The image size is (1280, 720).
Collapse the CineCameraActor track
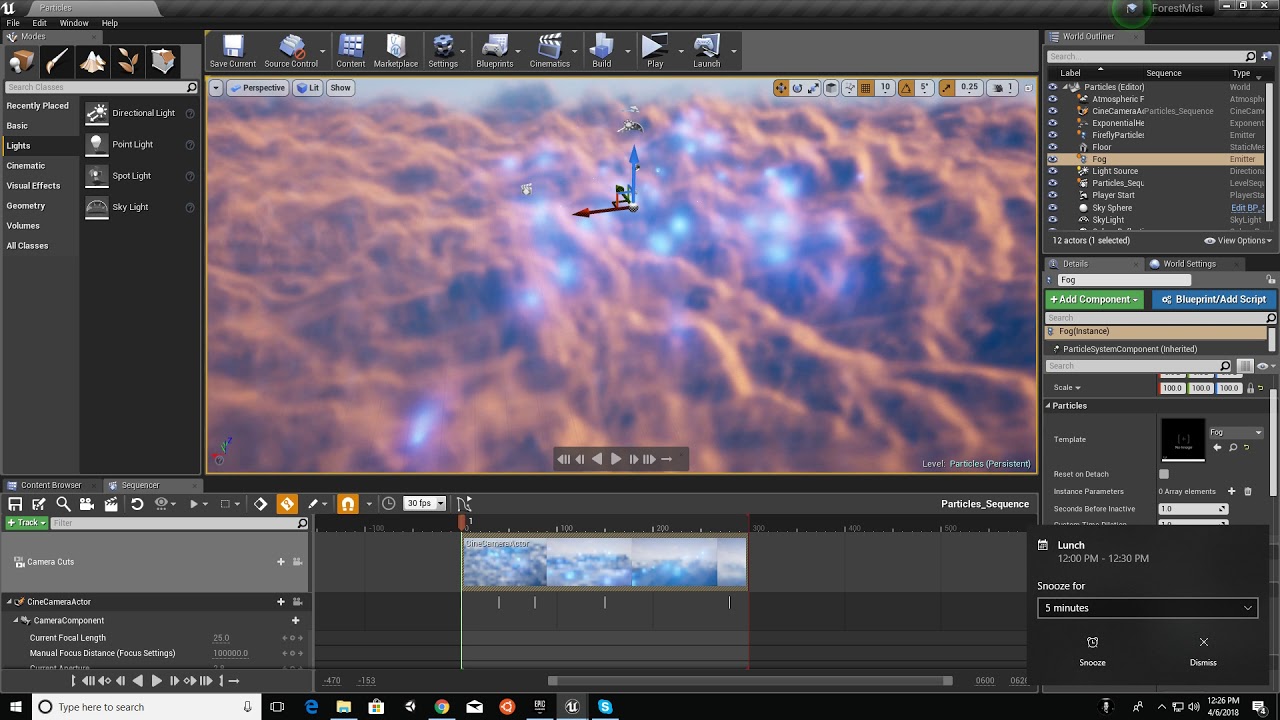9,602
